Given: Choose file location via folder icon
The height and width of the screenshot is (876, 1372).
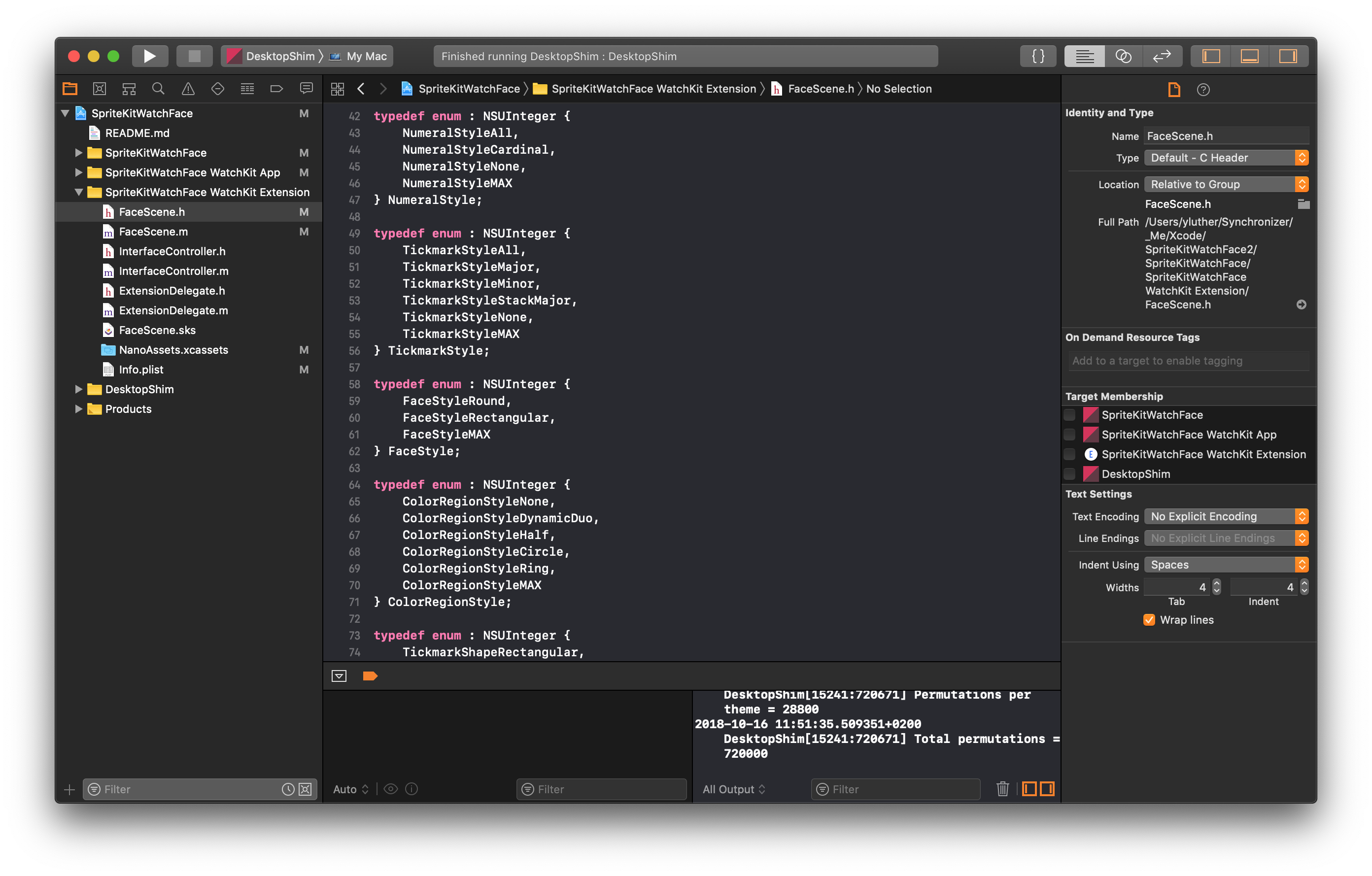Looking at the screenshot, I should [1303, 204].
